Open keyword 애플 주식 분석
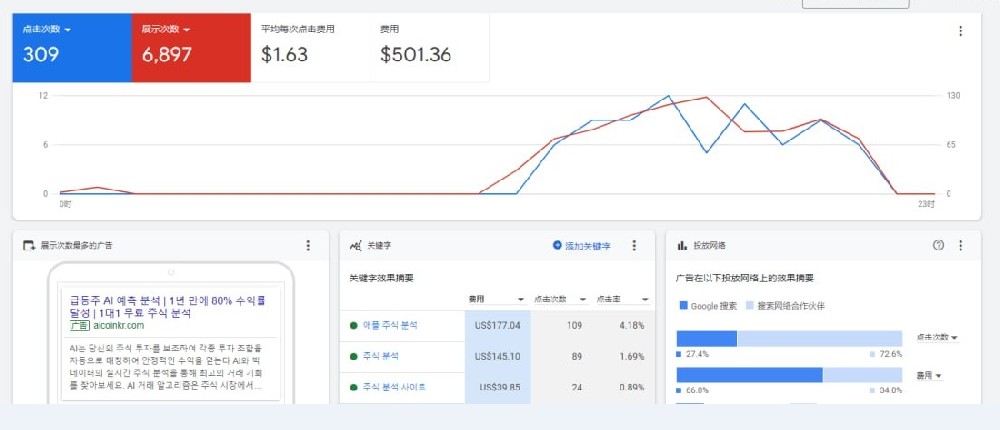Viewport: 1000px width, 430px height. [x=390, y=325]
